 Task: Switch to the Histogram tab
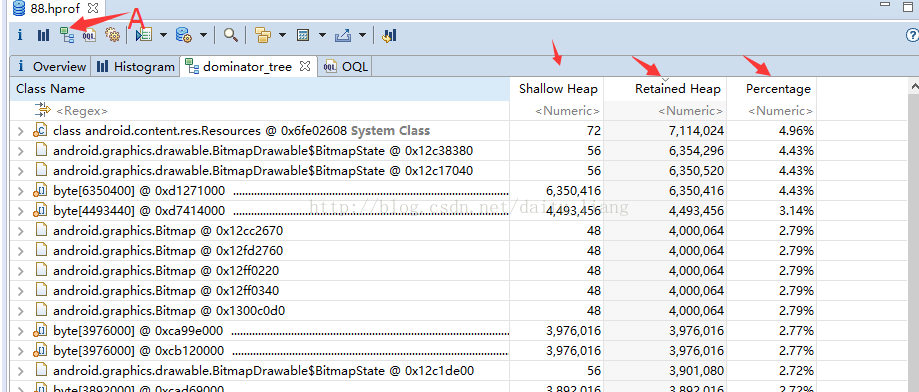[x=135, y=67]
